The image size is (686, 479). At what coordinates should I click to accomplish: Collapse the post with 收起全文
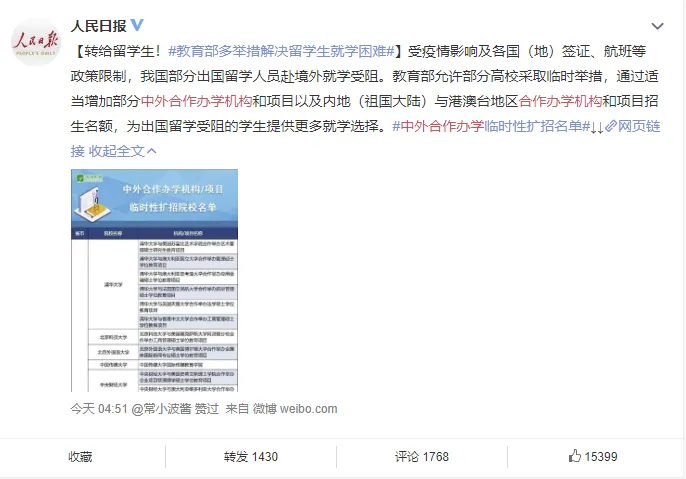[122, 151]
